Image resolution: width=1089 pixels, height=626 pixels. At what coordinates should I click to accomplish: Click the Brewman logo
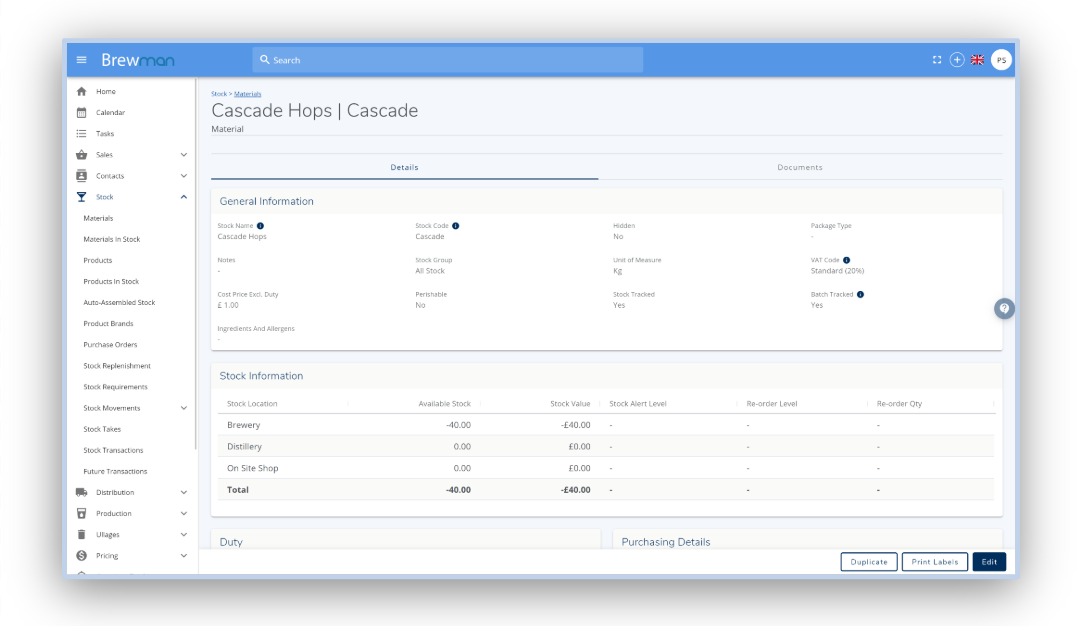(138, 60)
